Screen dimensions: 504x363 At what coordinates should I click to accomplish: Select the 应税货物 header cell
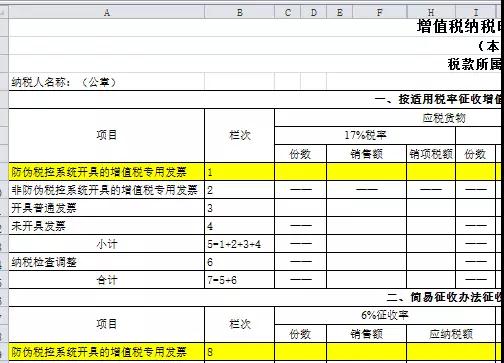point(444,118)
